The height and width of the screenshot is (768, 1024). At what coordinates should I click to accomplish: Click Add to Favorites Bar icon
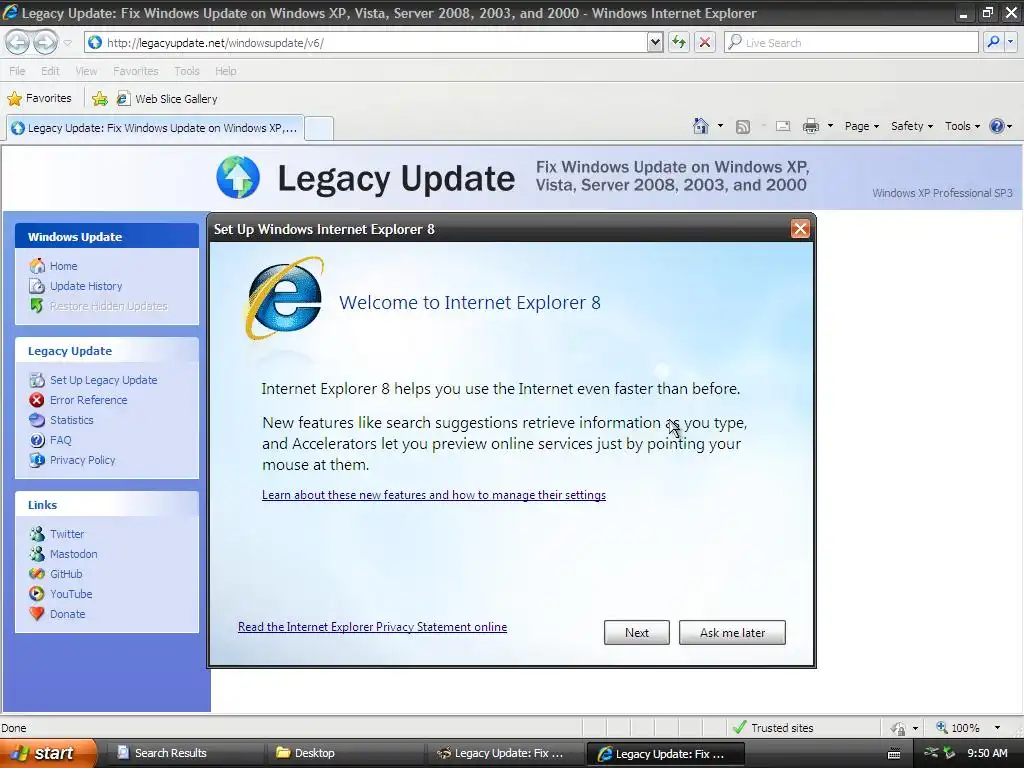tap(100, 99)
